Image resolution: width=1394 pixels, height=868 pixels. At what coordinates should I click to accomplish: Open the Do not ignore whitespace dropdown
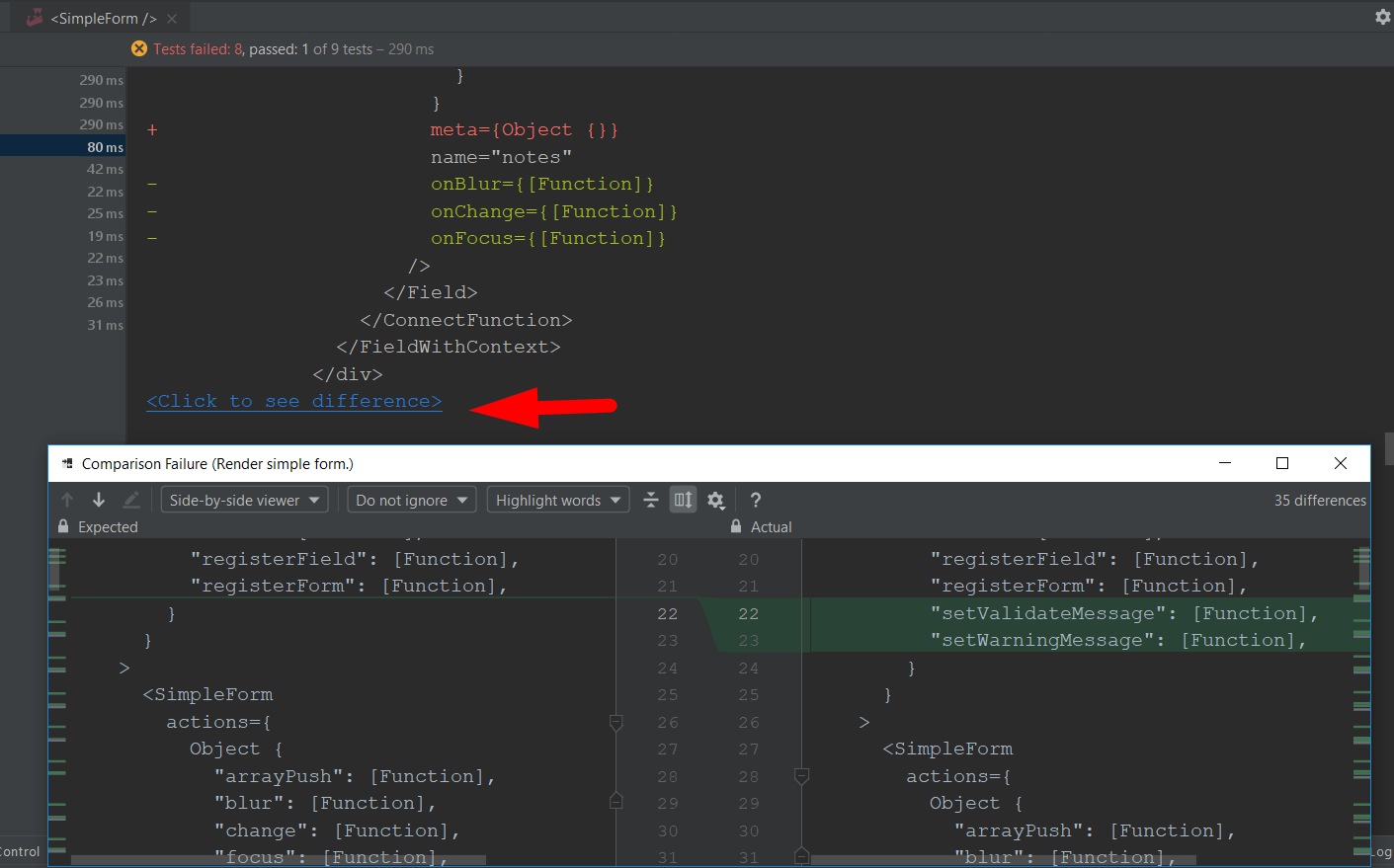[411, 500]
